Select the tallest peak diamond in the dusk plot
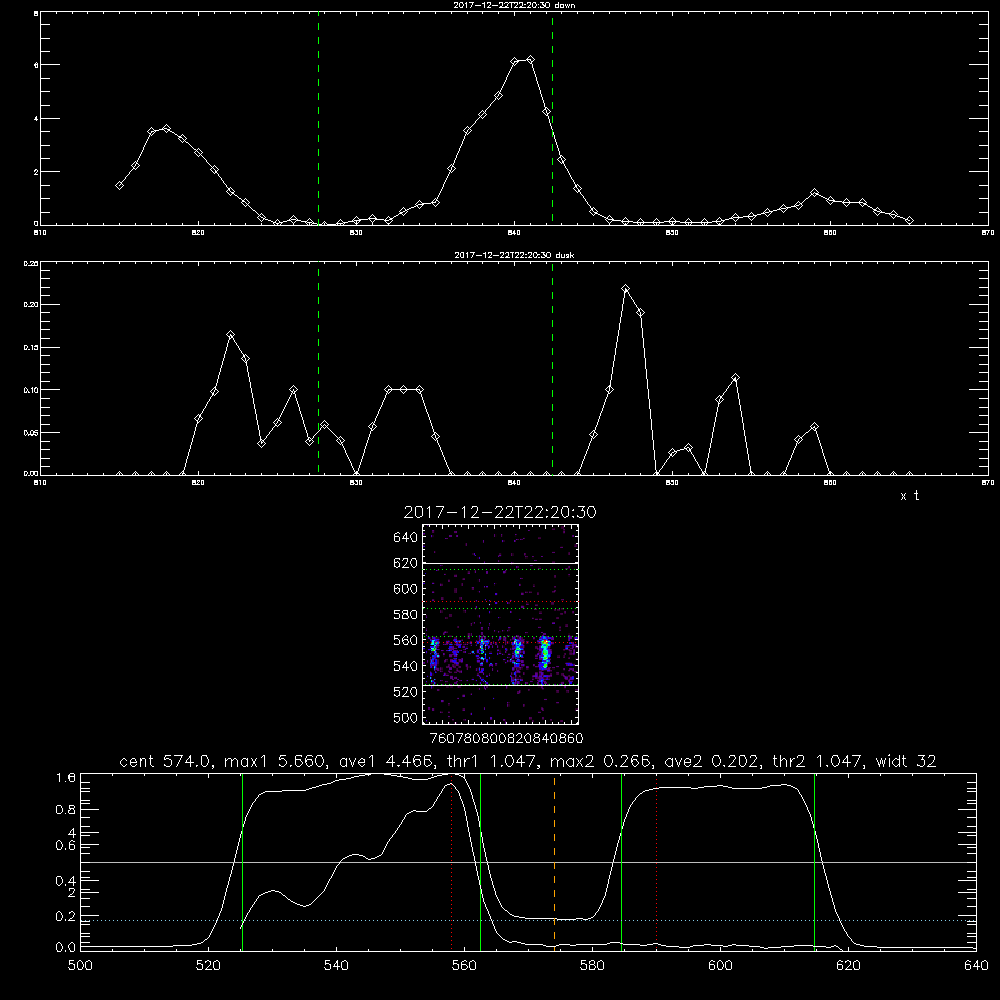 point(626,289)
